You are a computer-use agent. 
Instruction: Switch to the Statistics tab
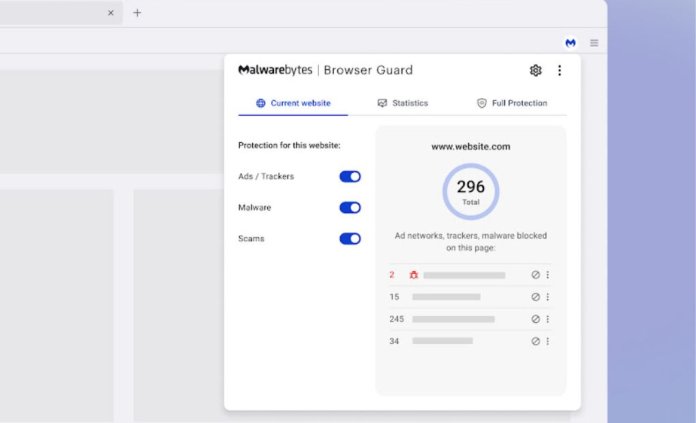click(x=402, y=103)
